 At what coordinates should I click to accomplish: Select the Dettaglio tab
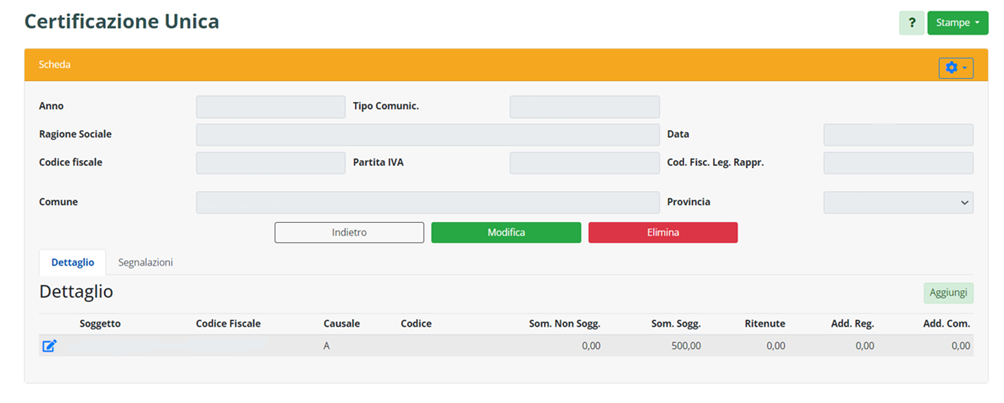coord(72,262)
